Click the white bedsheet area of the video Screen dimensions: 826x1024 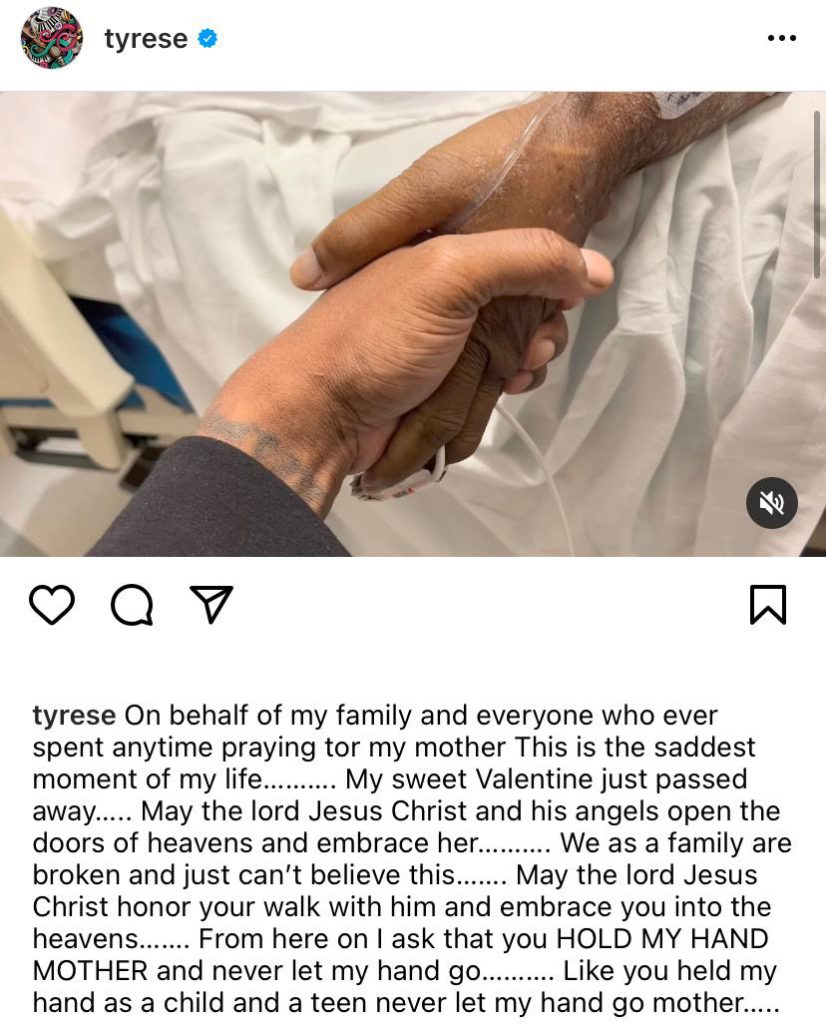(x=686, y=366)
